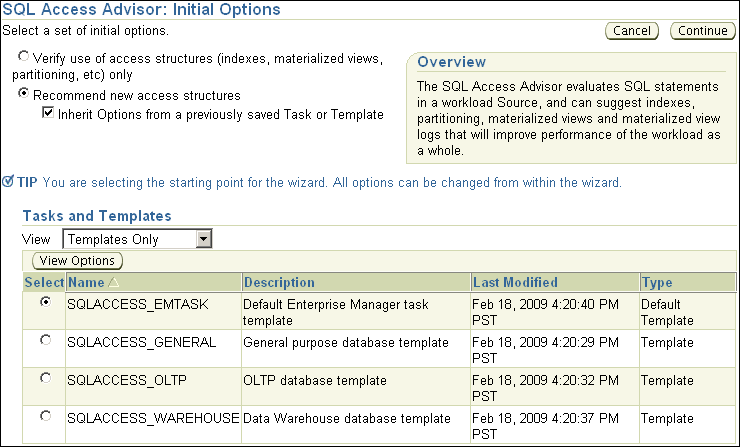Image resolution: width=740 pixels, height=447 pixels.
Task: Choose the SQLACCESS_WAREHOUSE template radio button
Action: (x=44, y=416)
